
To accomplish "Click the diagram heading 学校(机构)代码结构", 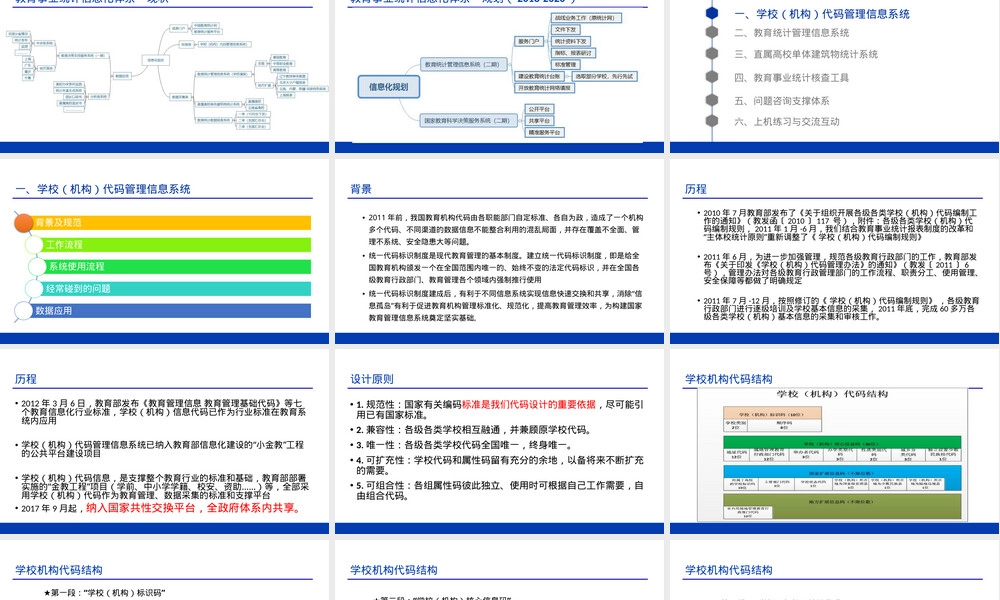I will tap(832, 393).
